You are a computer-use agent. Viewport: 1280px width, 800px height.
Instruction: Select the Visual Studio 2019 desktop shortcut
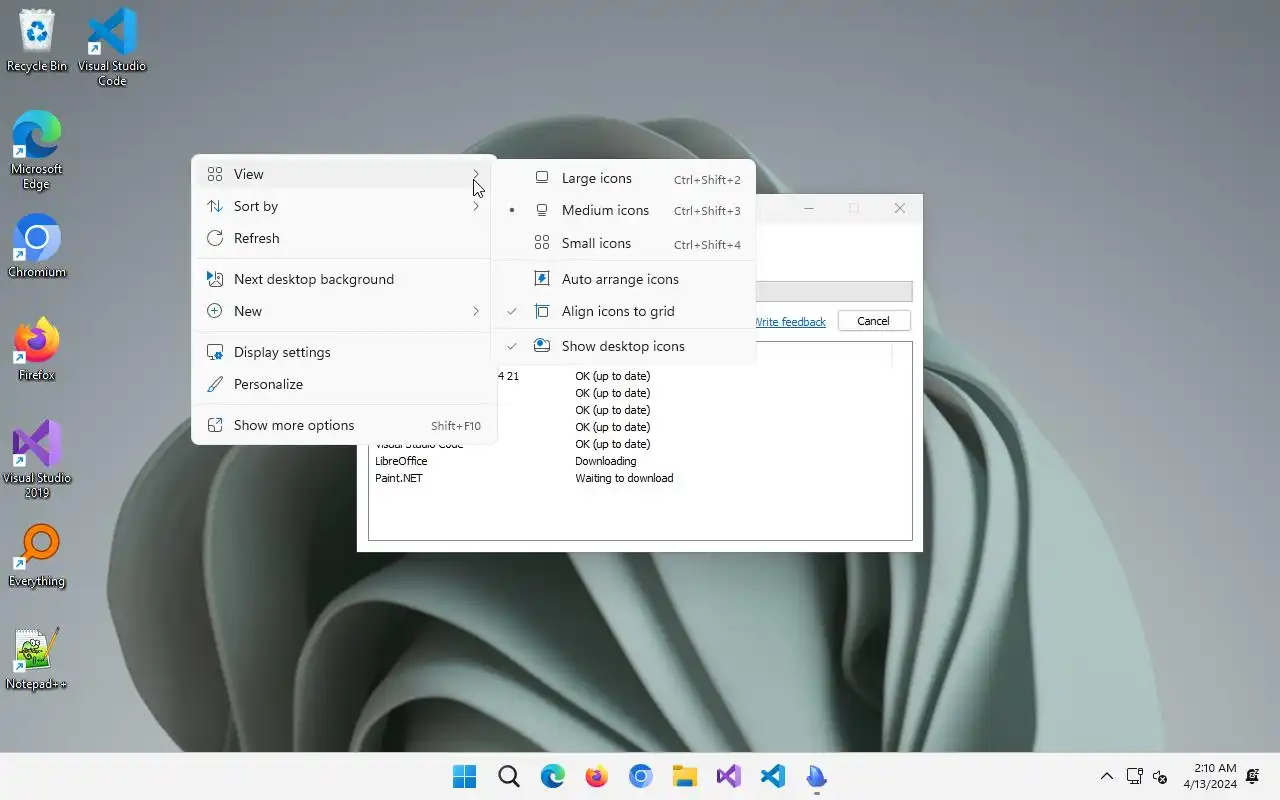pos(37,459)
